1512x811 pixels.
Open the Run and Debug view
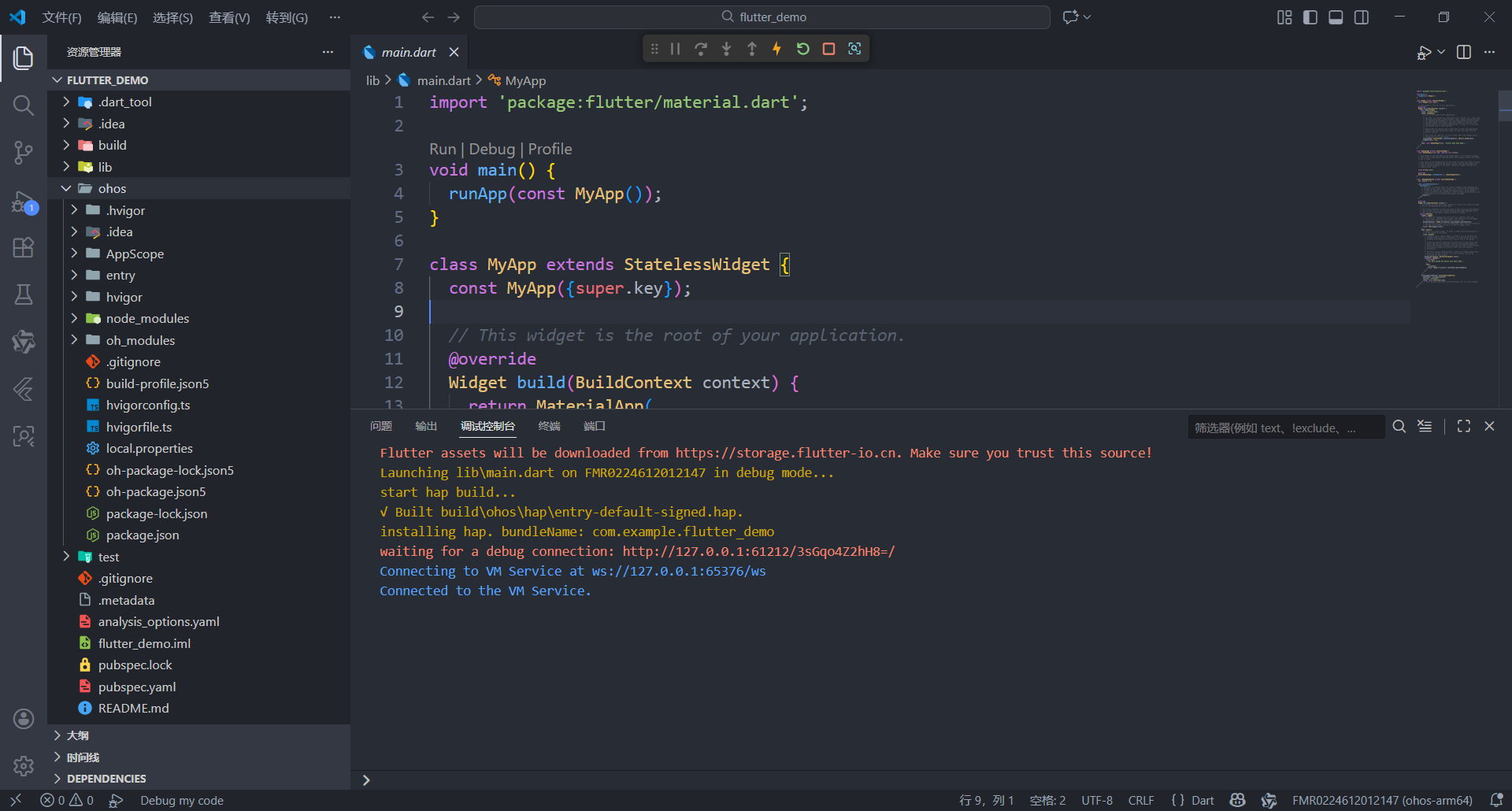tap(24, 202)
